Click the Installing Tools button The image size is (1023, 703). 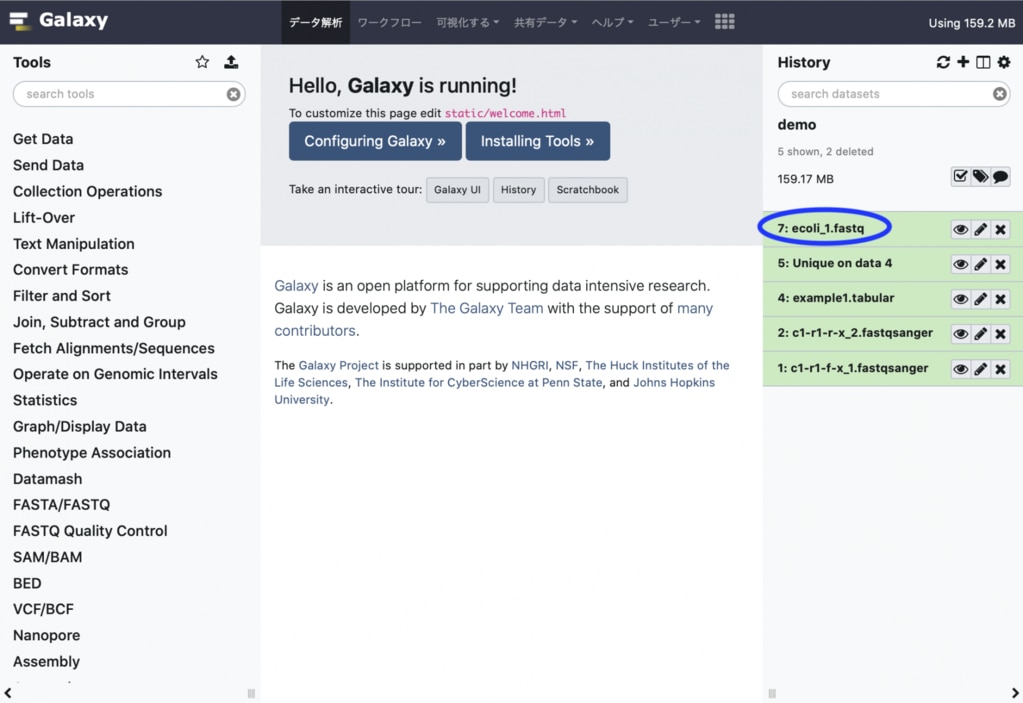click(x=538, y=141)
